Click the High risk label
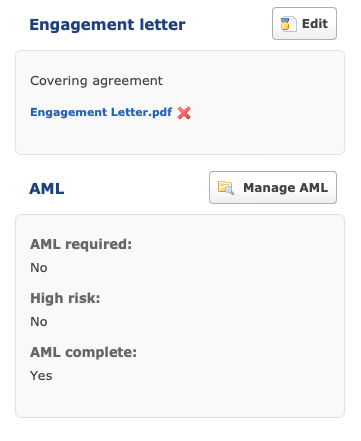This screenshot has width=361, height=441. [x=65, y=298]
